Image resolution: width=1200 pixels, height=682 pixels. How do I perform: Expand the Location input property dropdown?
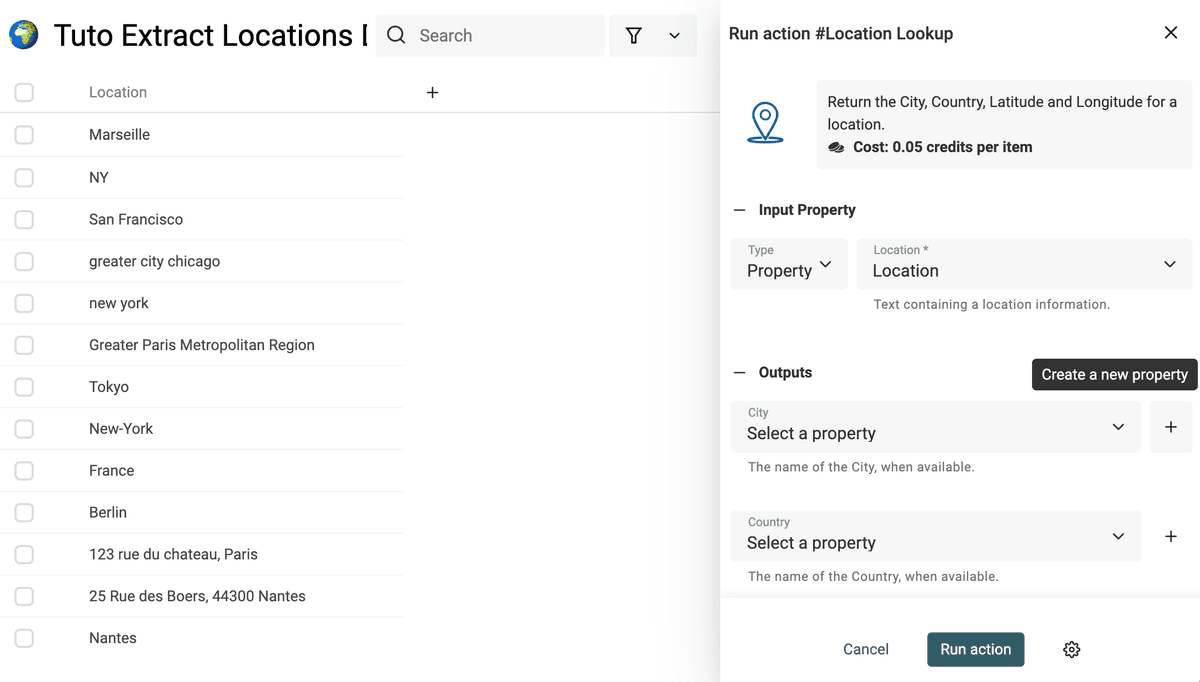[1024, 264]
